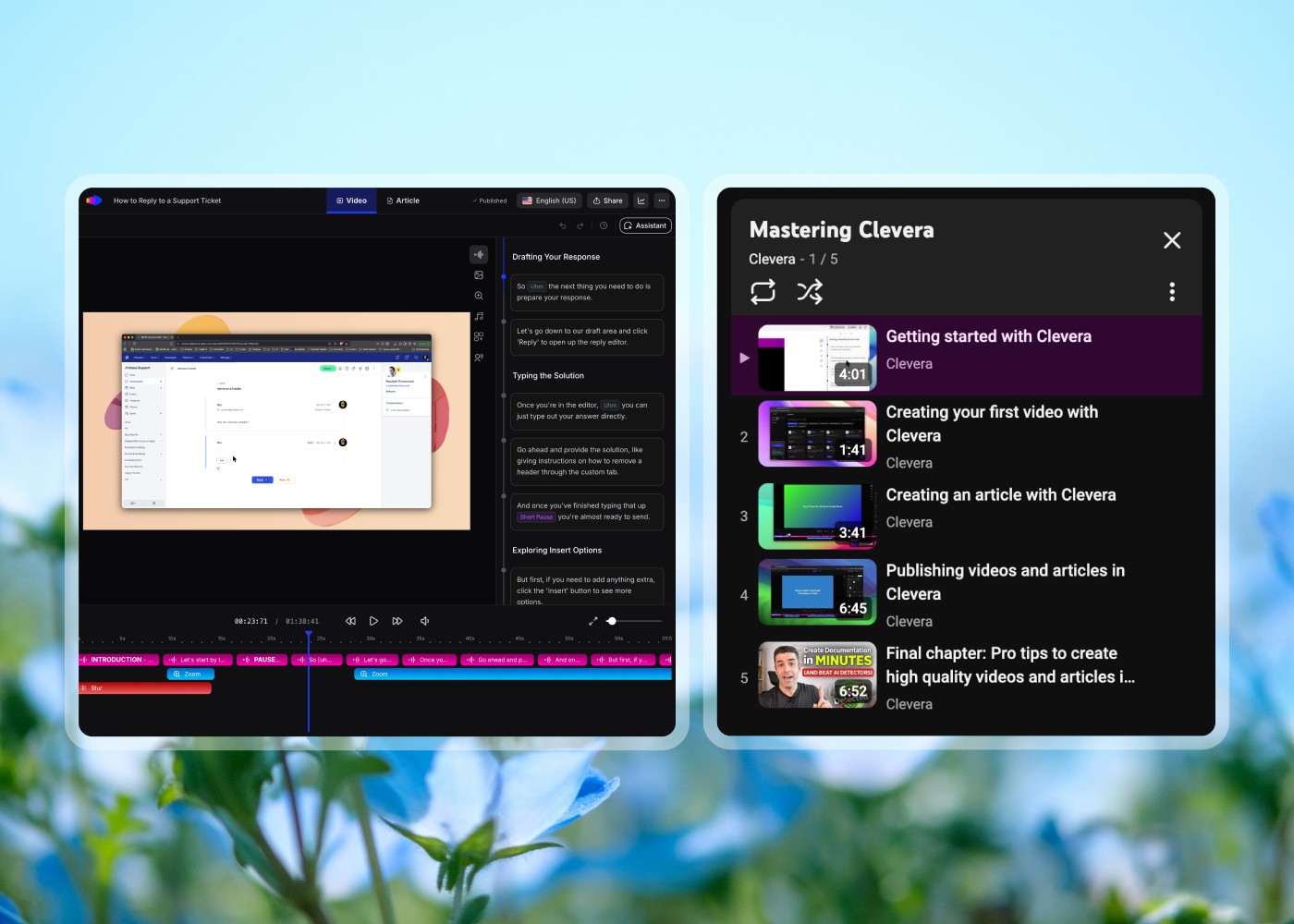Click the redo arrow
Screen dimensions: 1294x924
point(580,225)
